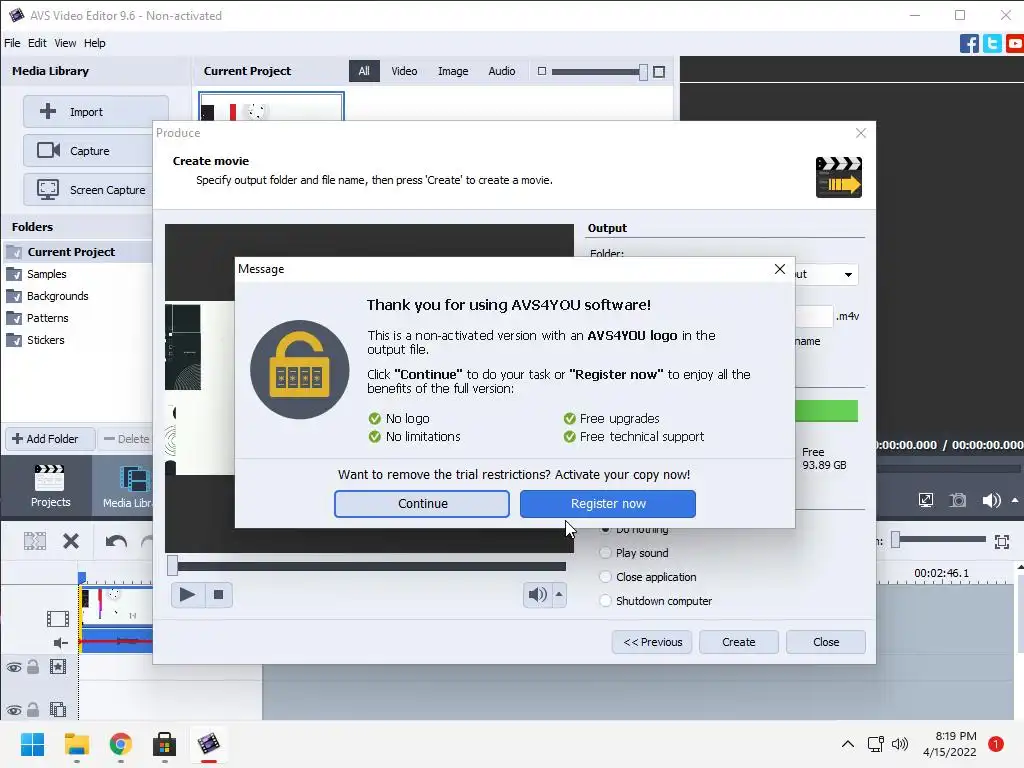Take a snapshot with the camera icon
The width and height of the screenshot is (1024, 768).
pos(957,501)
